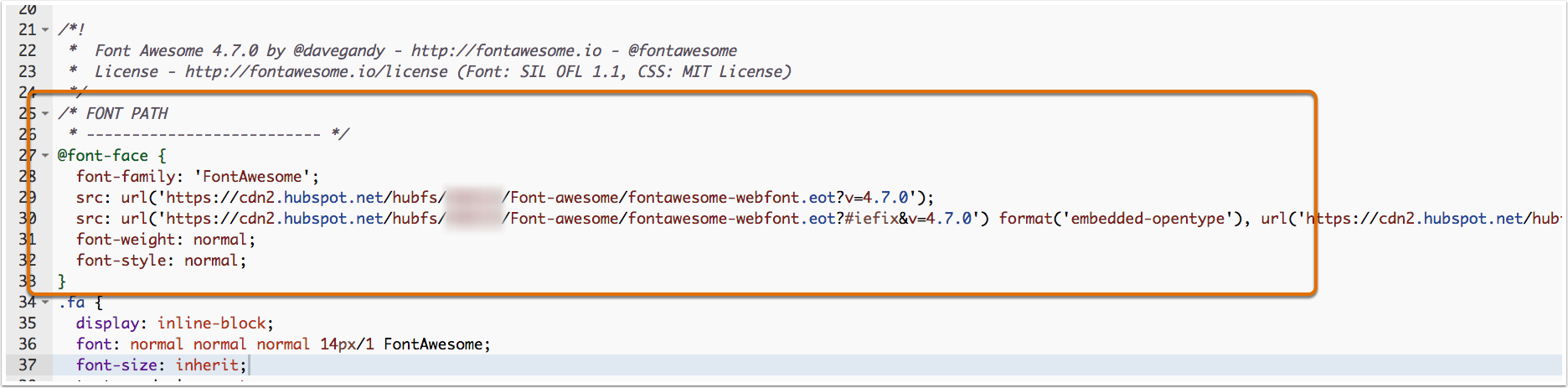Collapse the .fa rule fold arrow

click(45, 303)
